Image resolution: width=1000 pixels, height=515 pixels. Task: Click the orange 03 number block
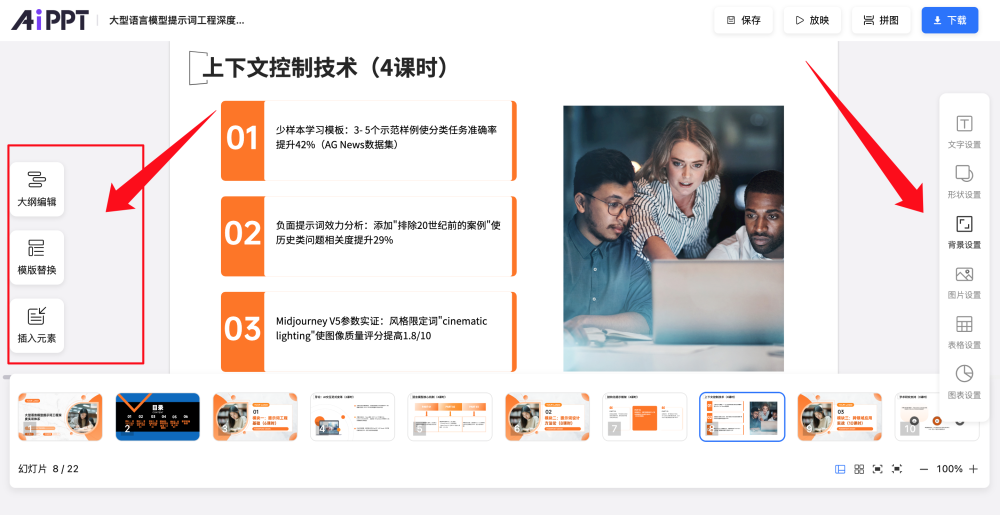[242, 331]
